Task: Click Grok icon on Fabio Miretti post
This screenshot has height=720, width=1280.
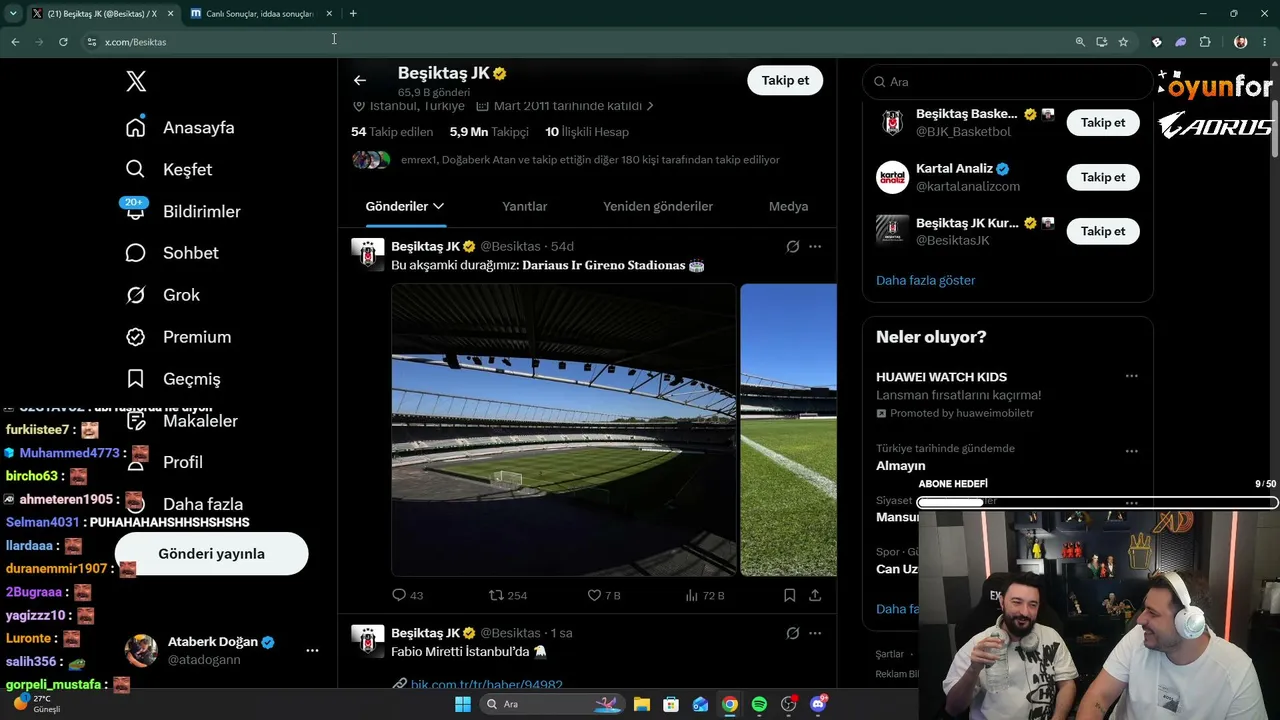Action: 793,633
